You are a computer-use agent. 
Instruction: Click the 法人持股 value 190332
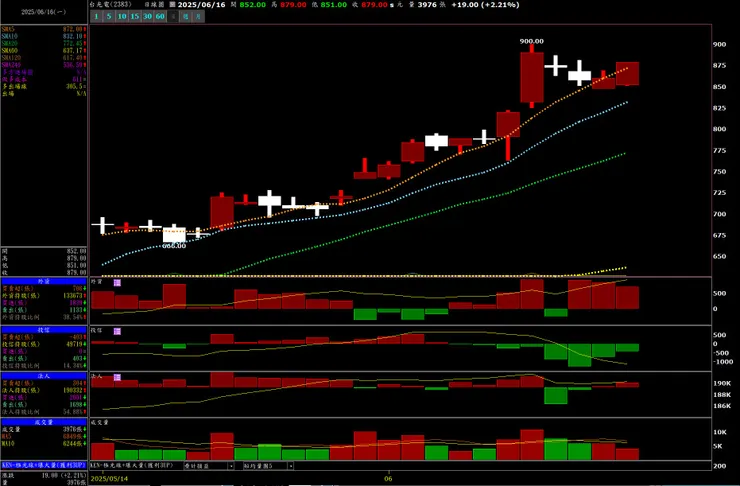[x=73, y=391]
